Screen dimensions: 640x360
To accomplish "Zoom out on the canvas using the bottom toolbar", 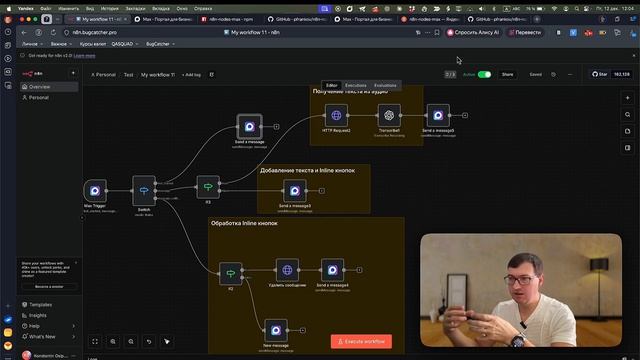I will coord(131,341).
